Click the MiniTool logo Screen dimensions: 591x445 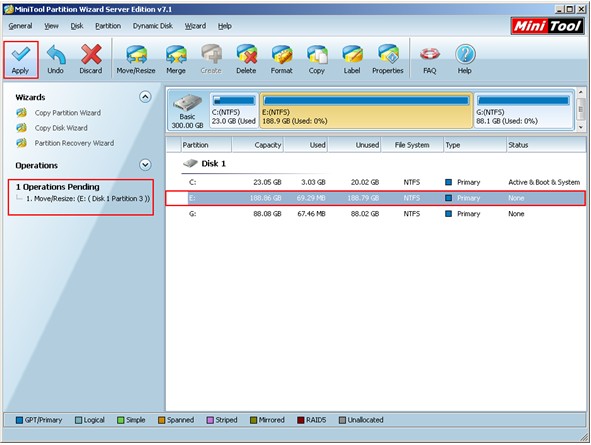pyautogui.click(x=547, y=26)
